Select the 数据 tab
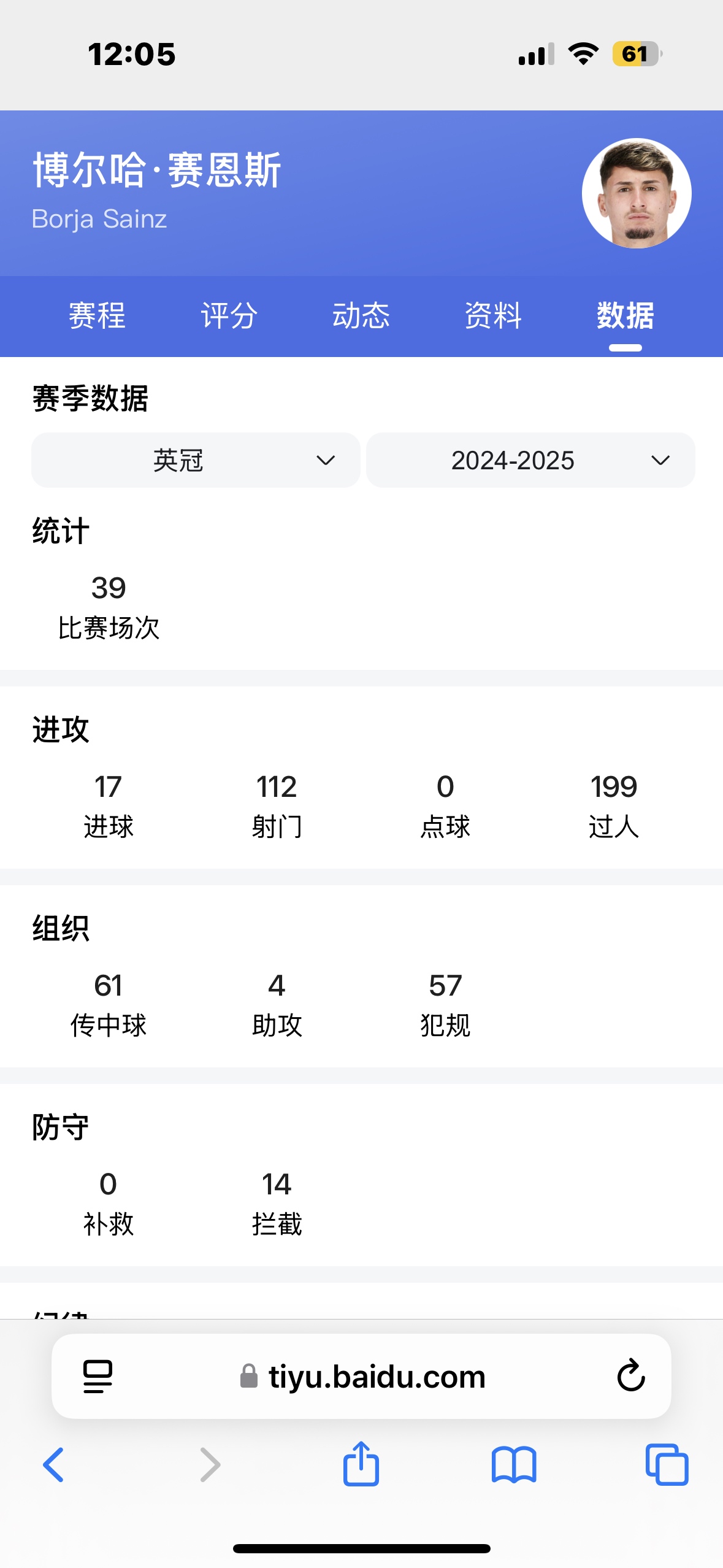This screenshot has width=723, height=1568. point(625,316)
